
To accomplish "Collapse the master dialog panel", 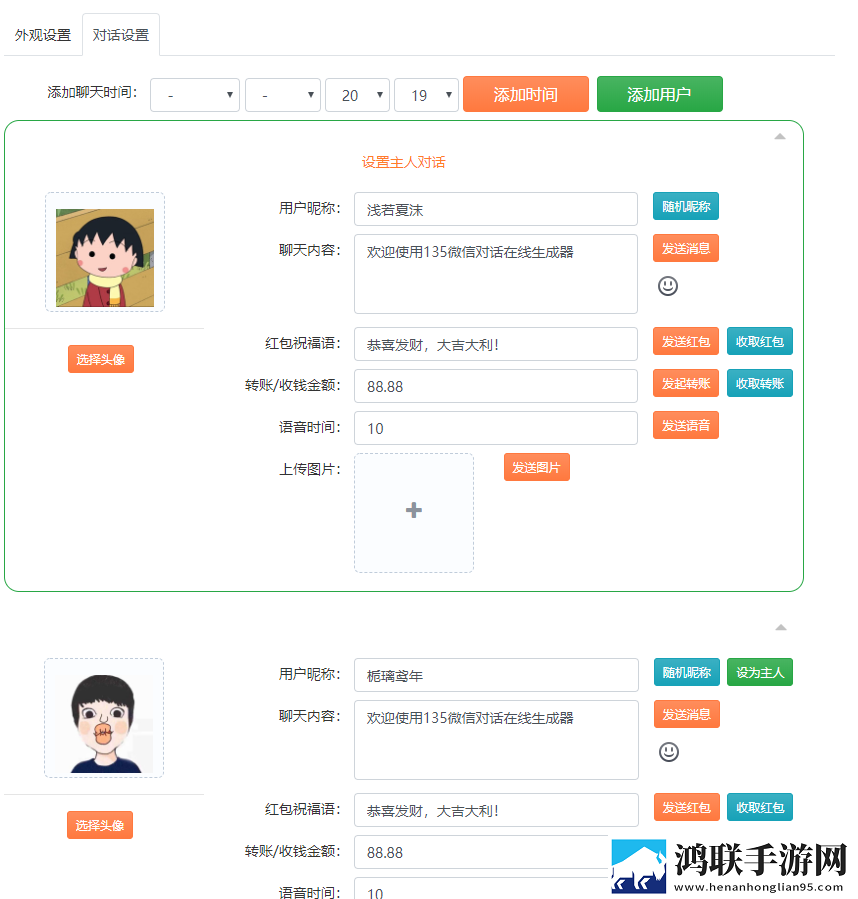I will click(x=779, y=136).
